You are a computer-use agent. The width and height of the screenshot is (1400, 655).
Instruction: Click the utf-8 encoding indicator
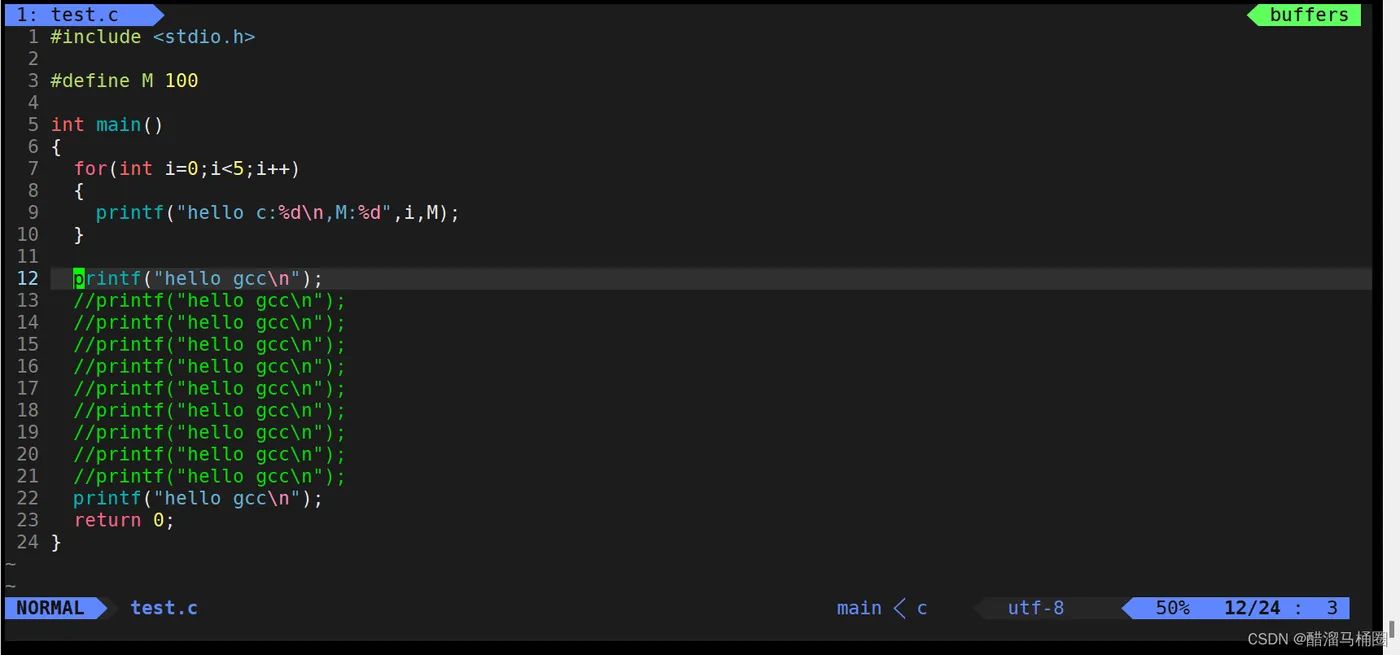pos(1035,608)
